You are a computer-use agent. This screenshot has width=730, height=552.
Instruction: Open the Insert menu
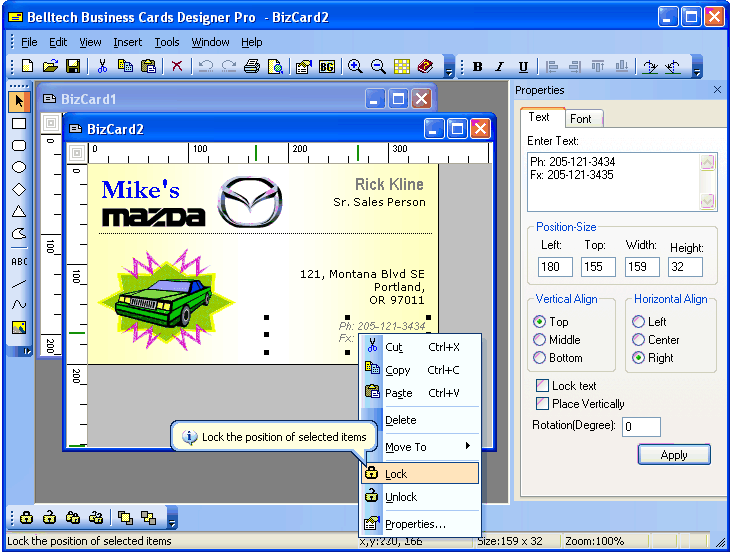pos(128,42)
